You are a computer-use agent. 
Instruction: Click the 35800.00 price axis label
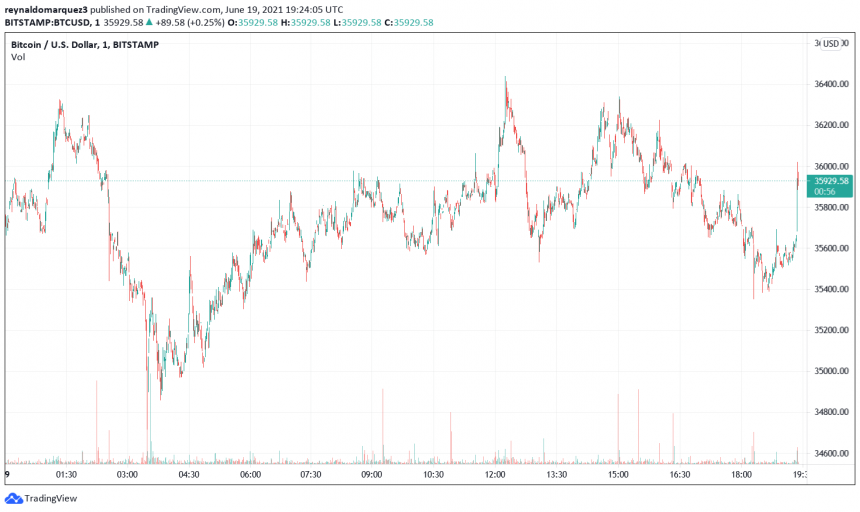coord(831,207)
